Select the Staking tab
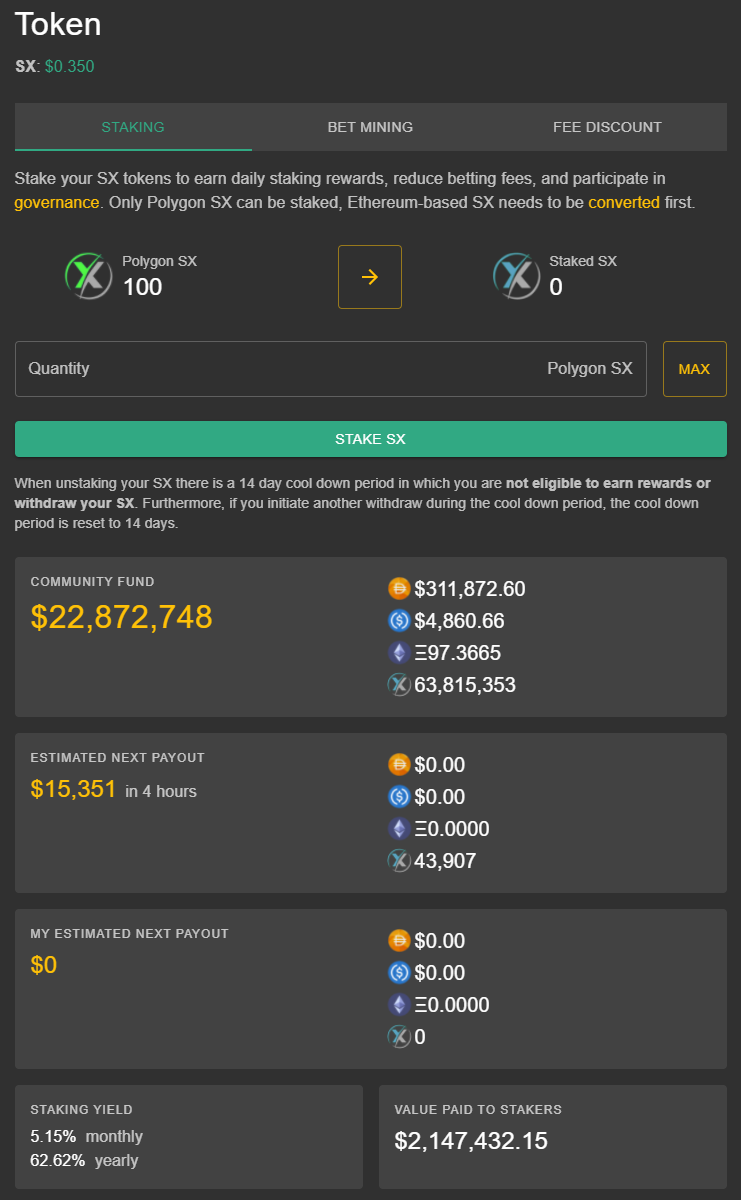Screen dimensions: 741x1200 133,127
